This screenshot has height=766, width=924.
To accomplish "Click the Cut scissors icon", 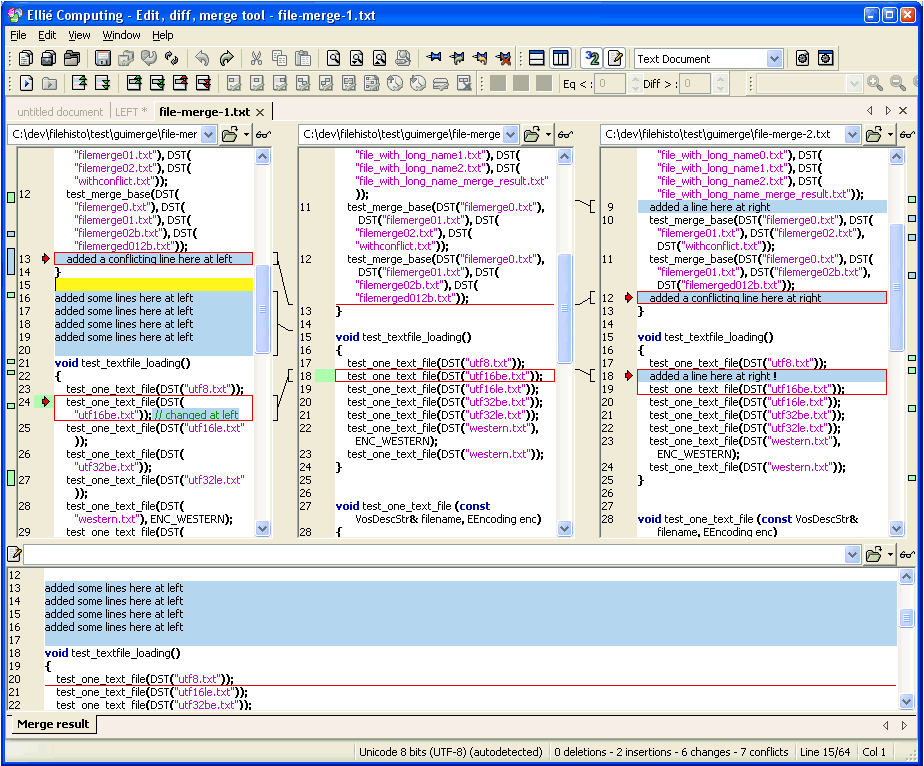I will (256, 59).
